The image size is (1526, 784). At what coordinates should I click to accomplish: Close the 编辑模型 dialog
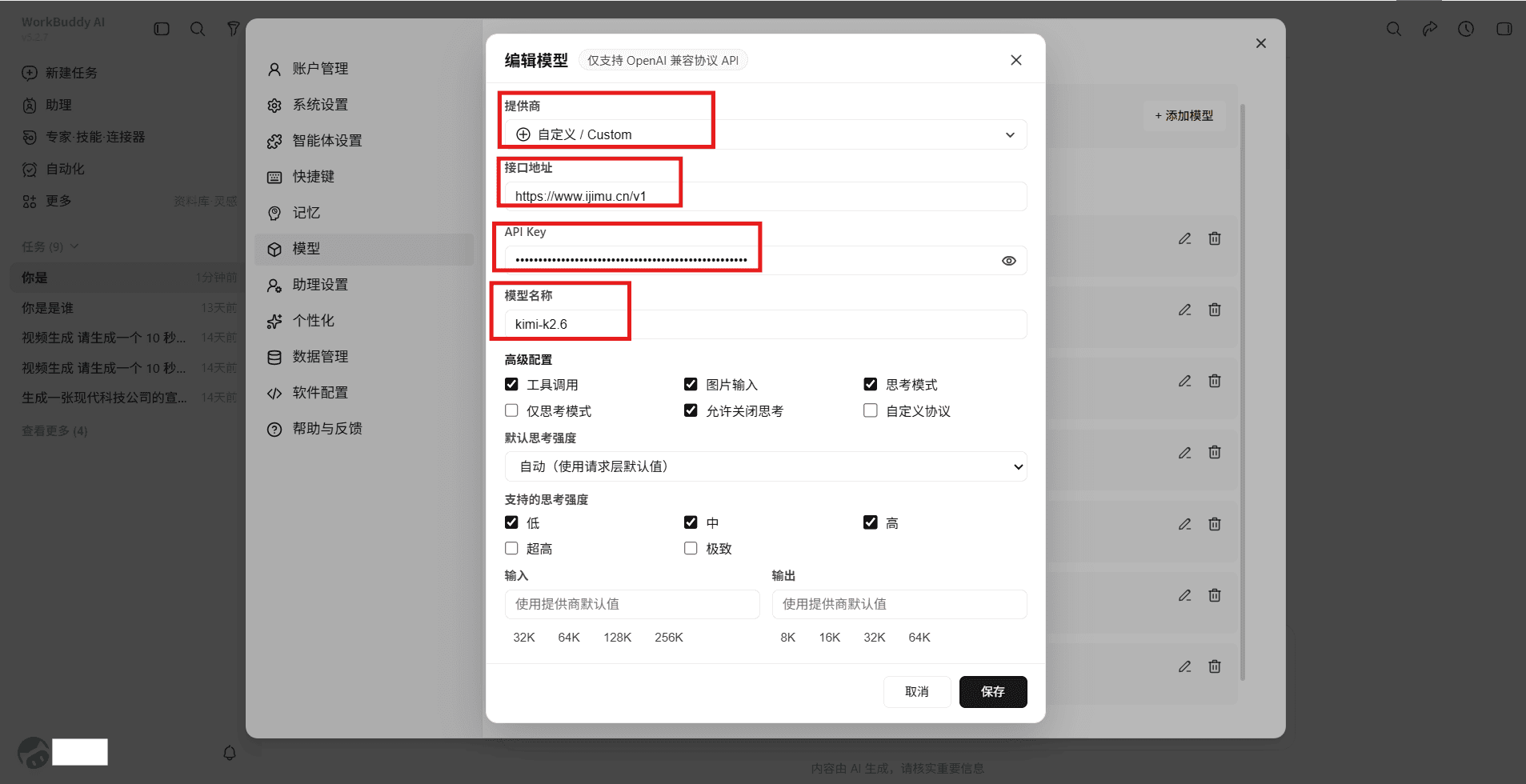1016,60
